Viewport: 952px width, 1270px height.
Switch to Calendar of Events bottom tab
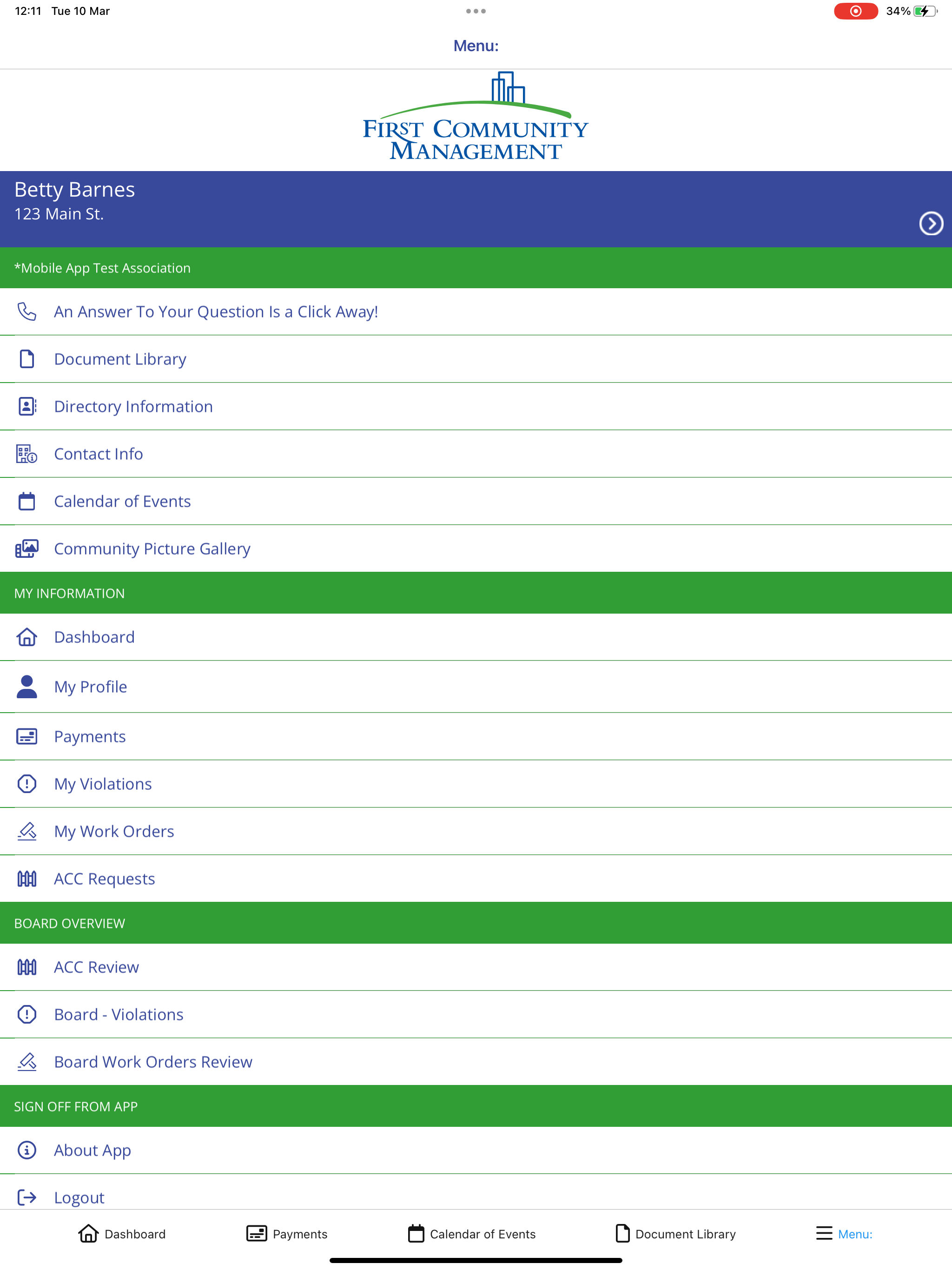[471, 1234]
